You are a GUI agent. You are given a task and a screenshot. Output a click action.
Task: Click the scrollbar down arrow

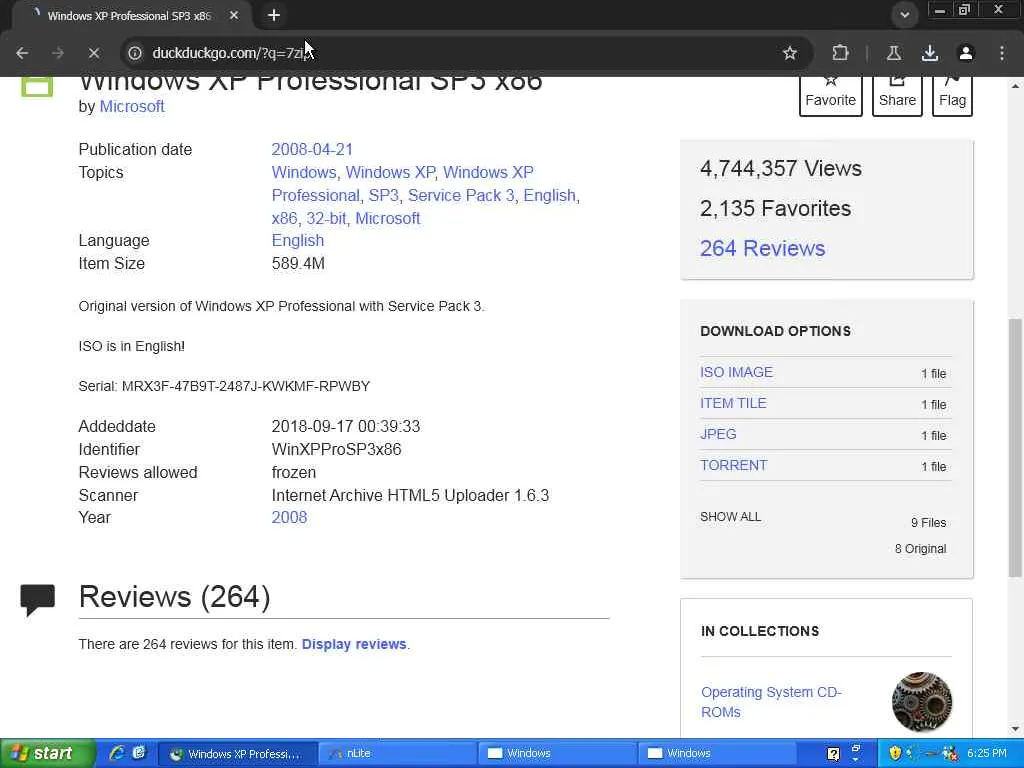coord(1016,729)
